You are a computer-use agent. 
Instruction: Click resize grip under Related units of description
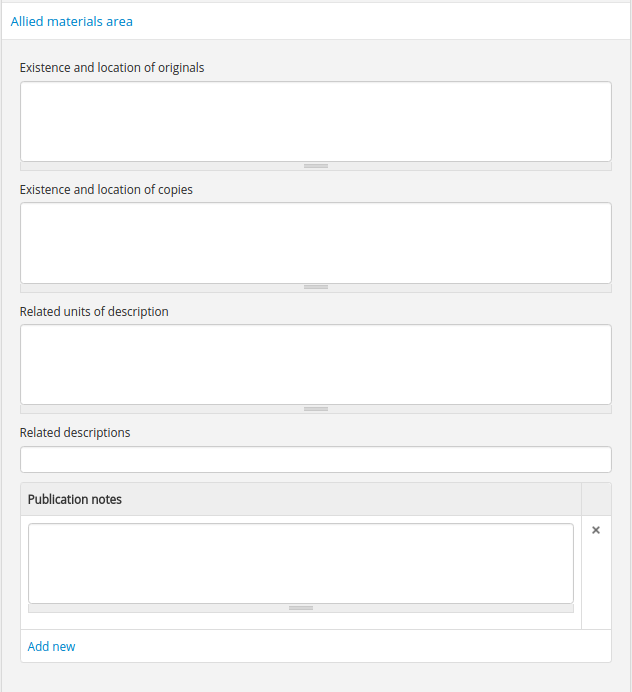pyautogui.click(x=316, y=409)
